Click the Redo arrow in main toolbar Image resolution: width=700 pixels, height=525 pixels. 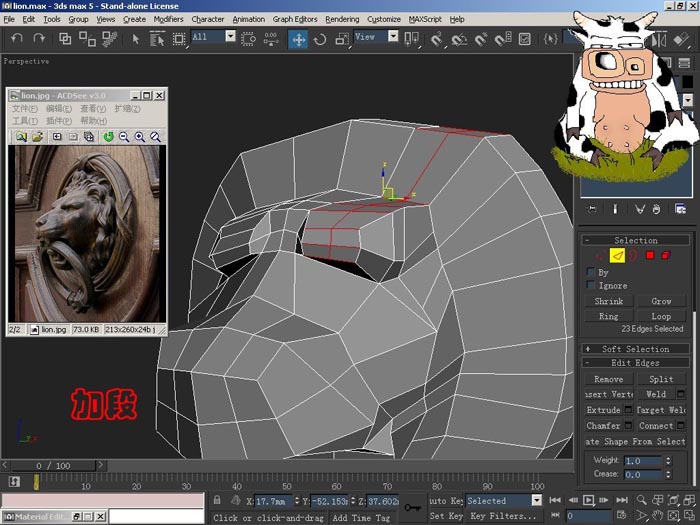39,38
